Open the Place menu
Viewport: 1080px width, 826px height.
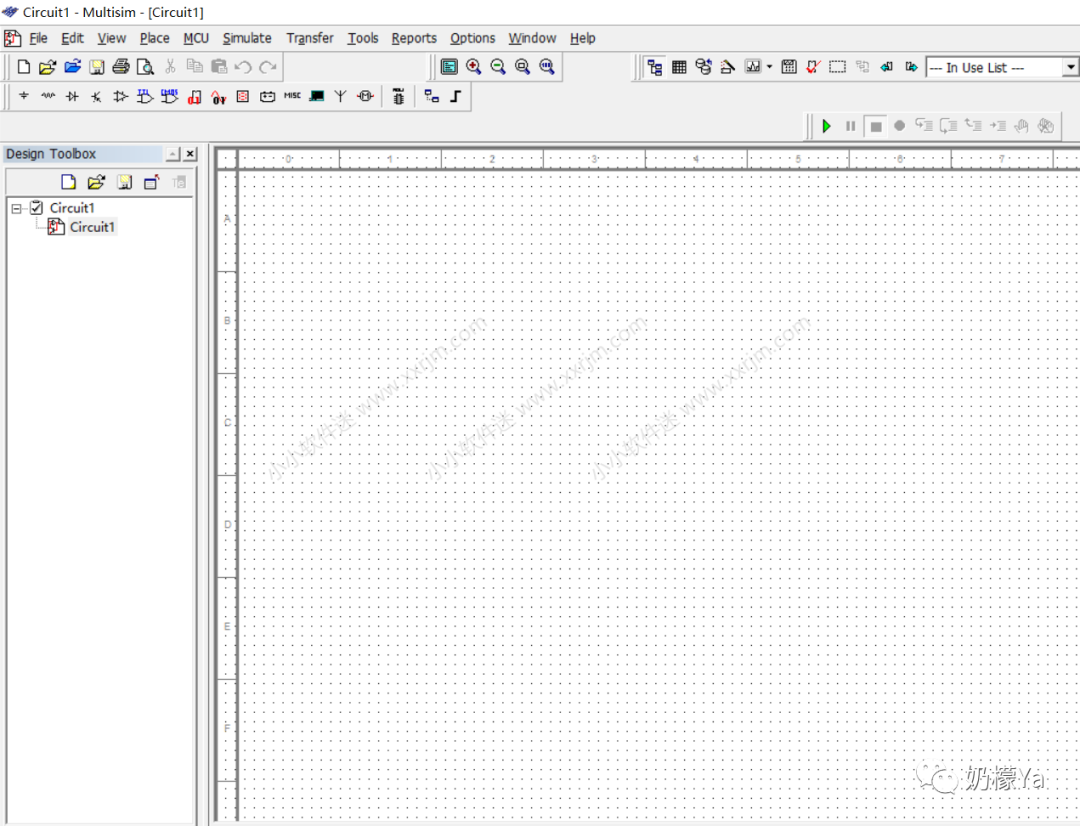coord(154,38)
